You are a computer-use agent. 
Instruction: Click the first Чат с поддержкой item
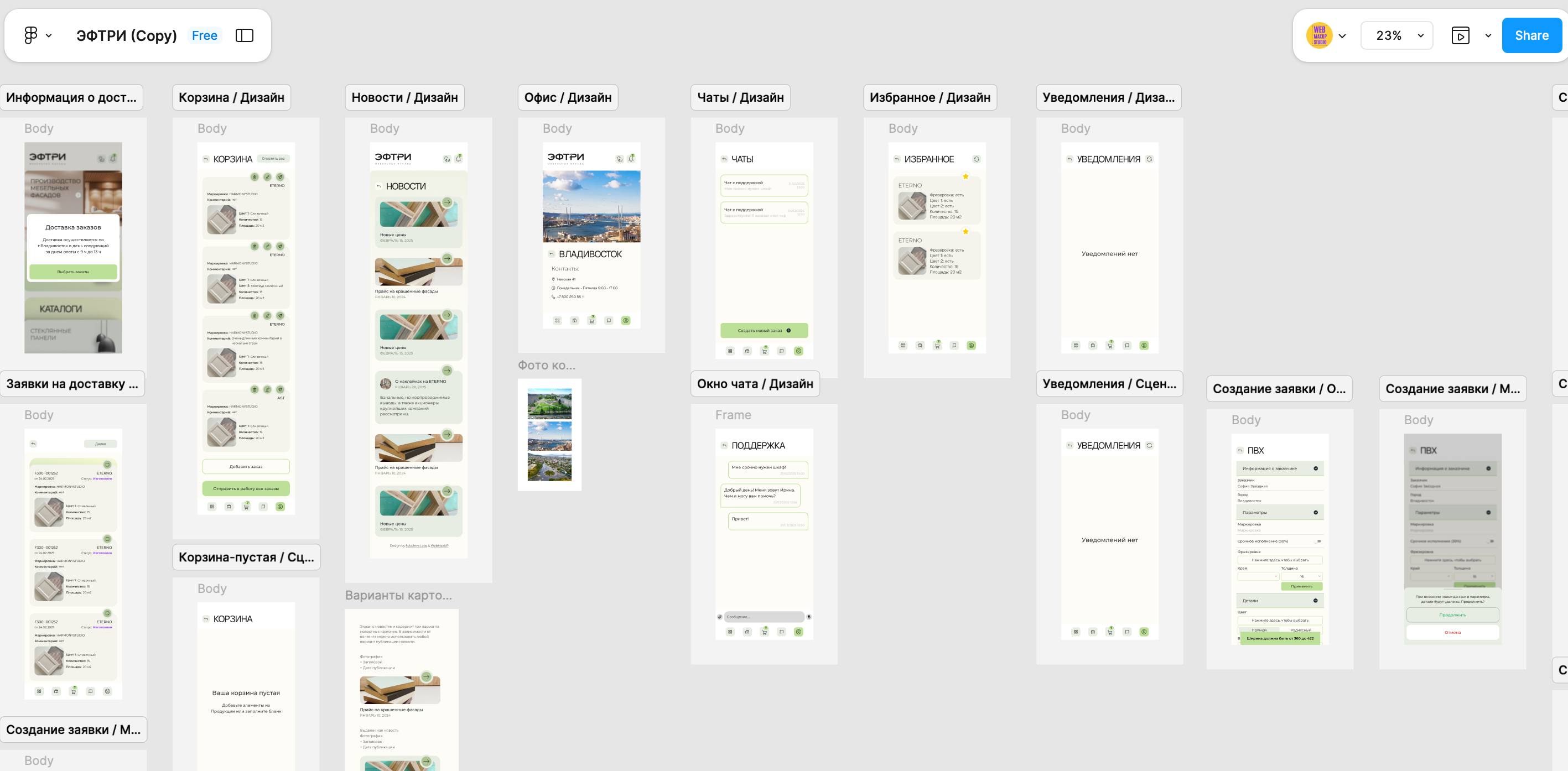pos(764,185)
